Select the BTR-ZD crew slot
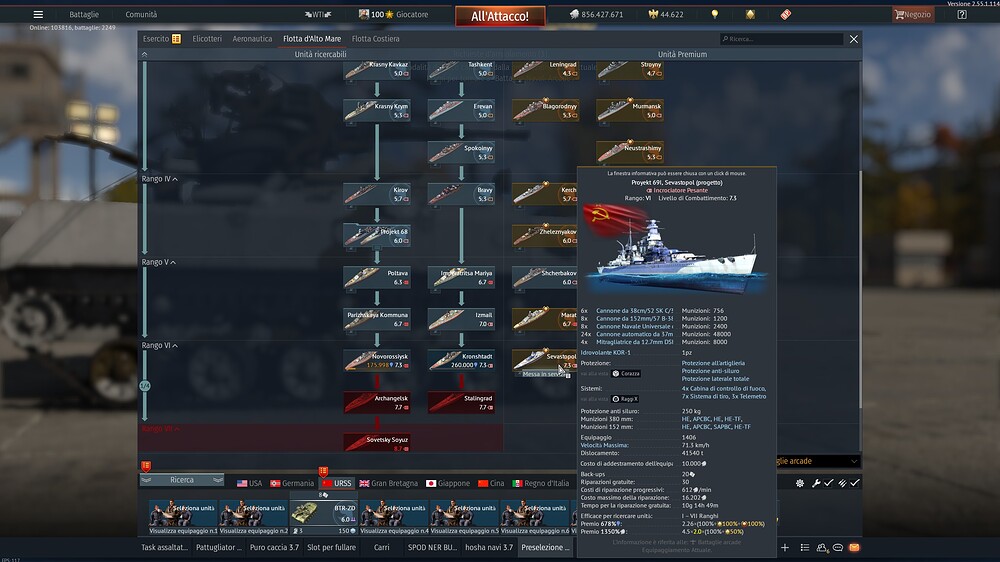This screenshot has width=1000, height=562. (323, 517)
